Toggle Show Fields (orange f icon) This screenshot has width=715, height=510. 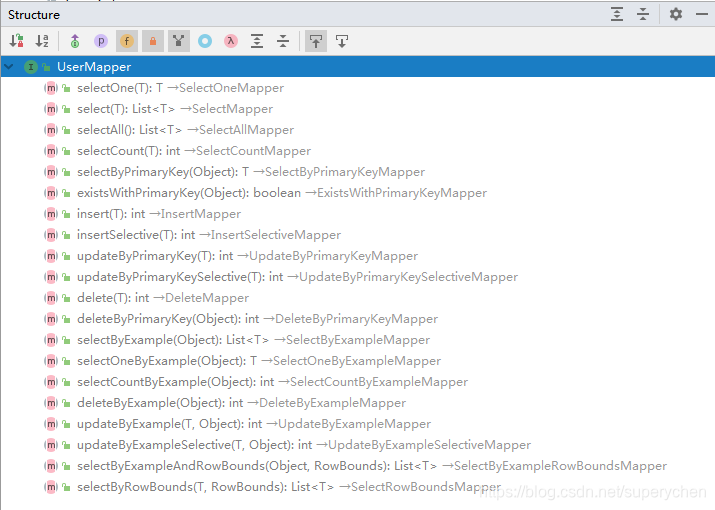click(x=127, y=42)
